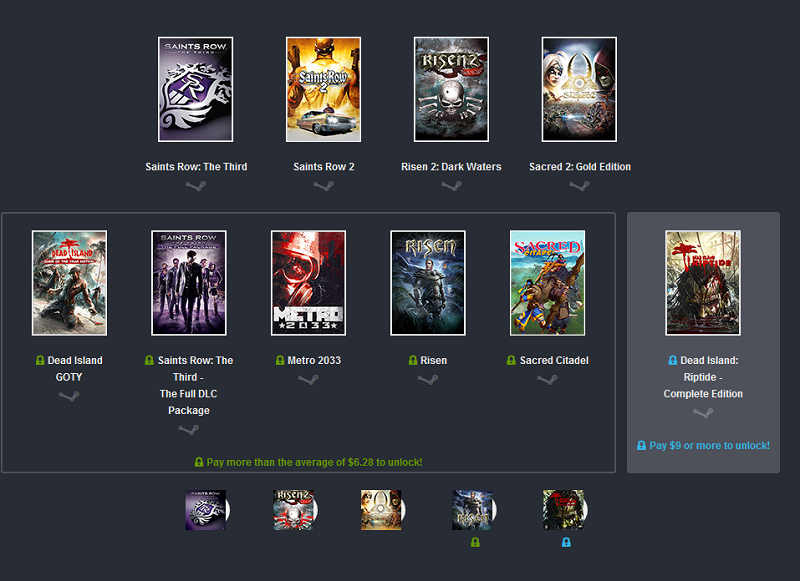Click the green lock icon beside Sacred Citadel
Viewport: 800px width, 581px height.
(x=511, y=360)
